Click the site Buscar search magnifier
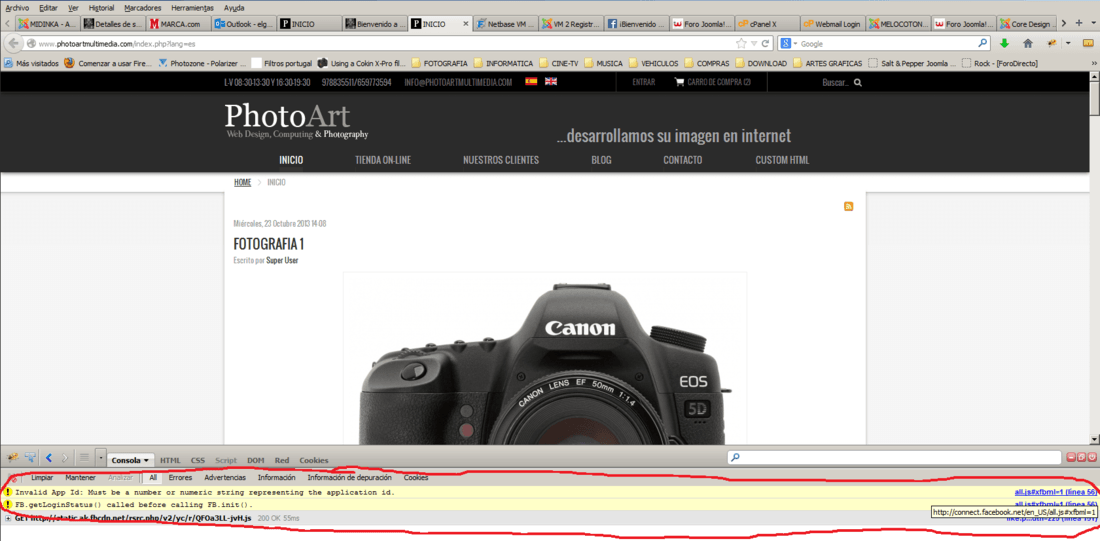The image size is (1100, 541). 857,82
